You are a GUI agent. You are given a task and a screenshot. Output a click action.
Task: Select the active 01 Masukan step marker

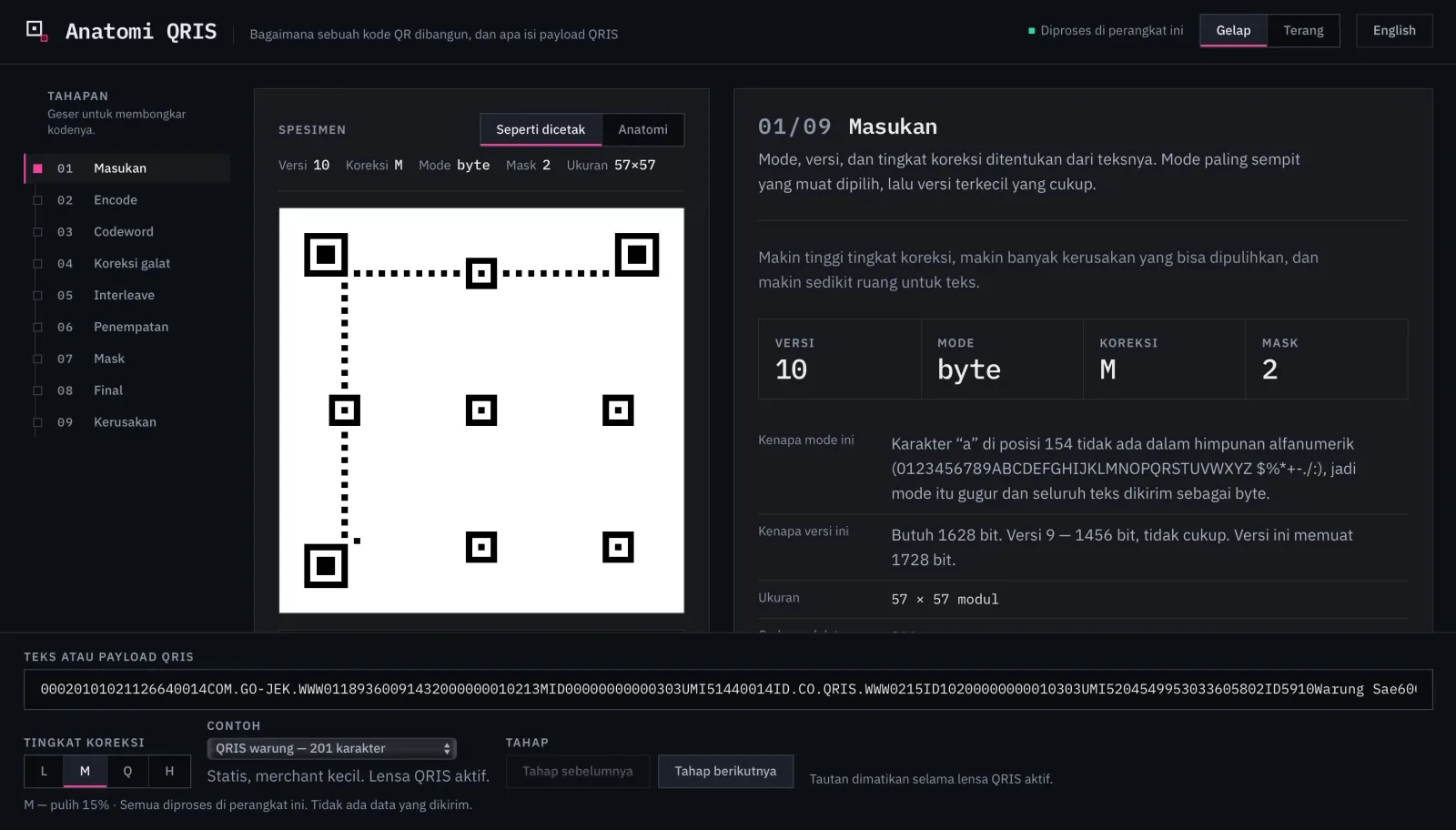click(x=38, y=168)
